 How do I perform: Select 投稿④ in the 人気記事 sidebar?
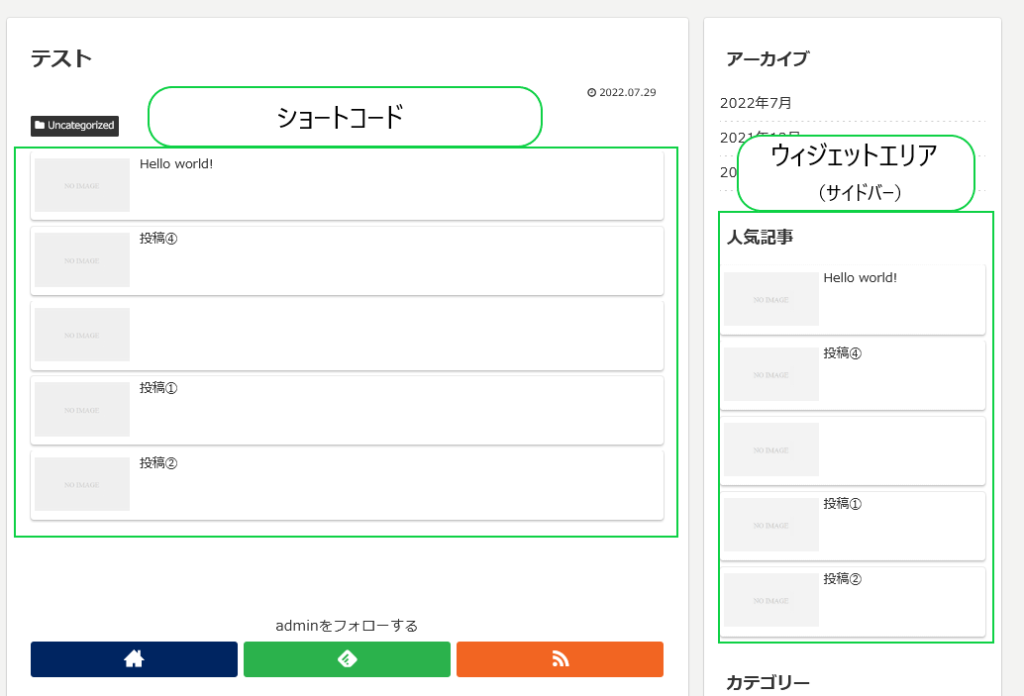pyautogui.click(x=842, y=353)
